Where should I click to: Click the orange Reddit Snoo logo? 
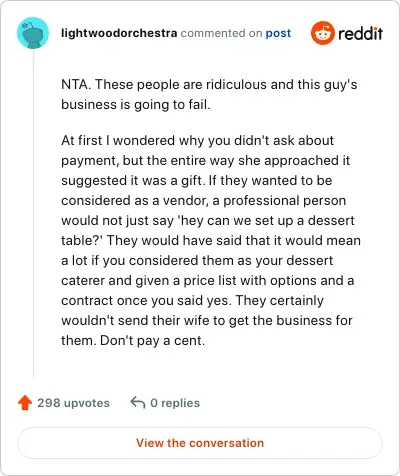322,33
